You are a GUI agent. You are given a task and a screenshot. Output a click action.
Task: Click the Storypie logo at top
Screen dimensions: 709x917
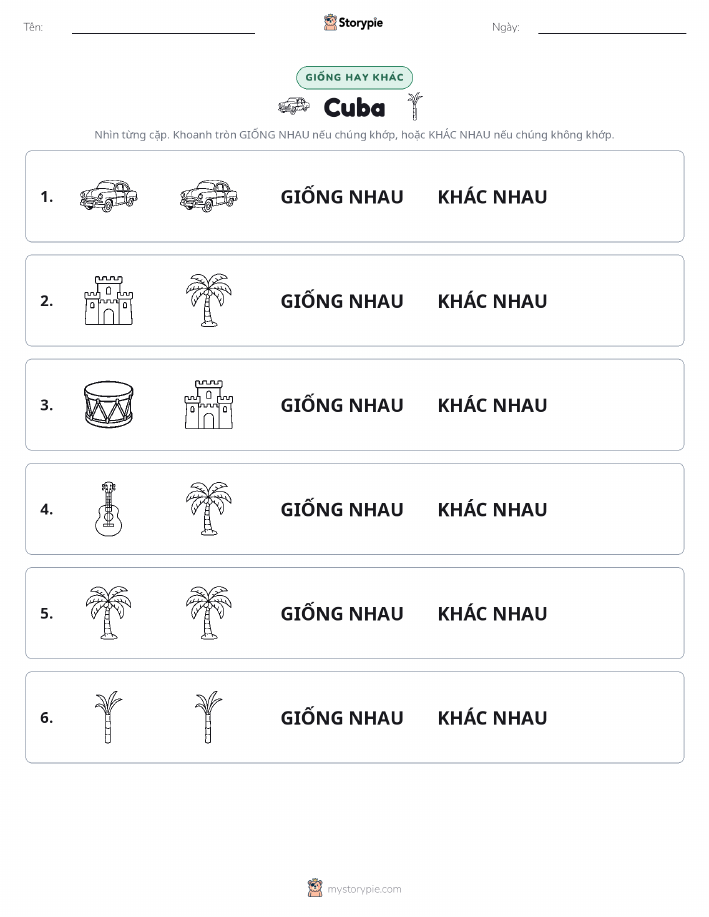pyautogui.click(x=353, y=23)
